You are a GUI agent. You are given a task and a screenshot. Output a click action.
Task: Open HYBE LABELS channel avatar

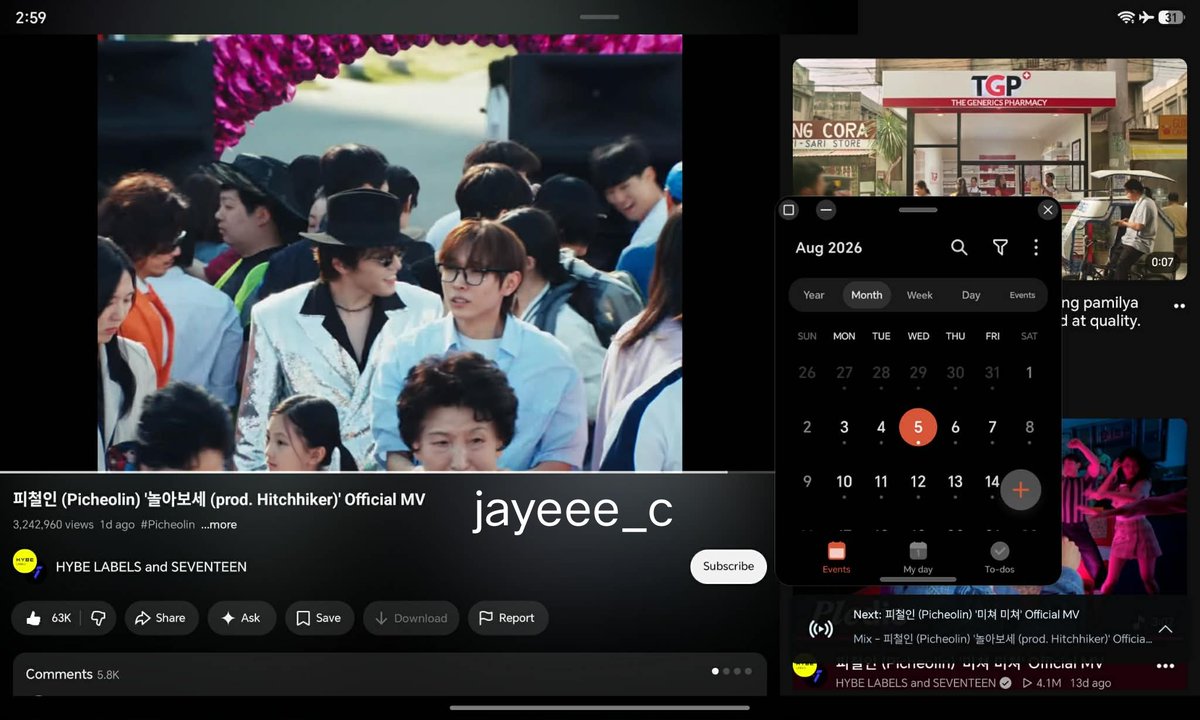coord(26,563)
